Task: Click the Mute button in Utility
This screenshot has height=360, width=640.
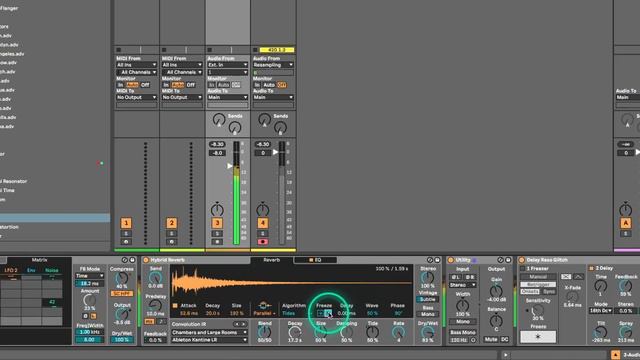Action: [x=491, y=340]
